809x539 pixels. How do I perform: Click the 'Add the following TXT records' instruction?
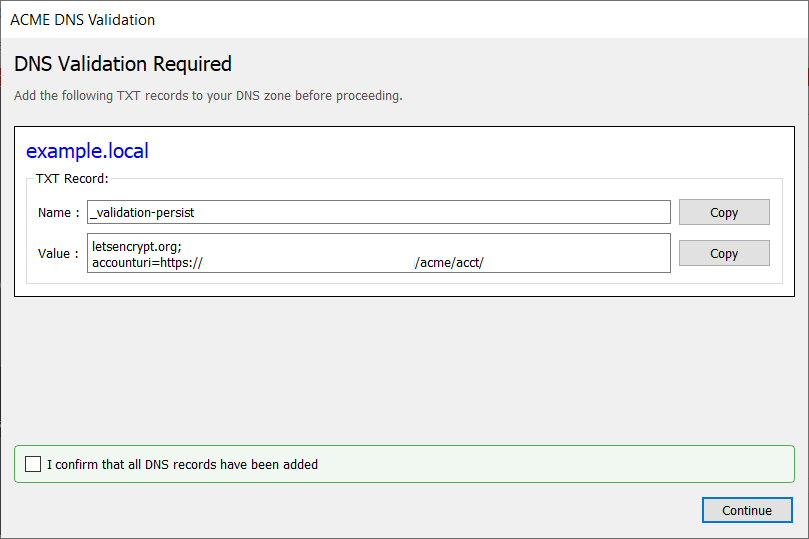(208, 96)
